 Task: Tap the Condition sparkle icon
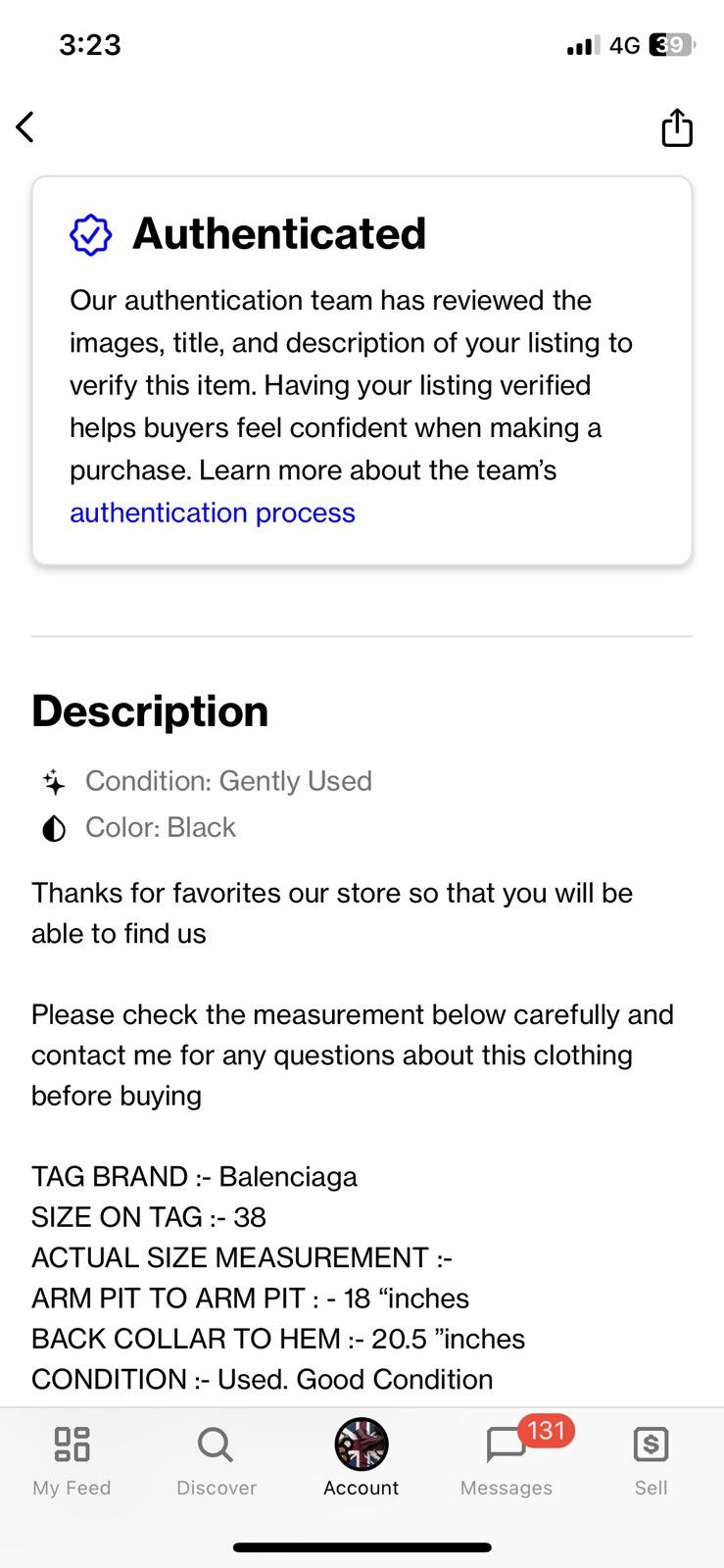tap(54, 782)
